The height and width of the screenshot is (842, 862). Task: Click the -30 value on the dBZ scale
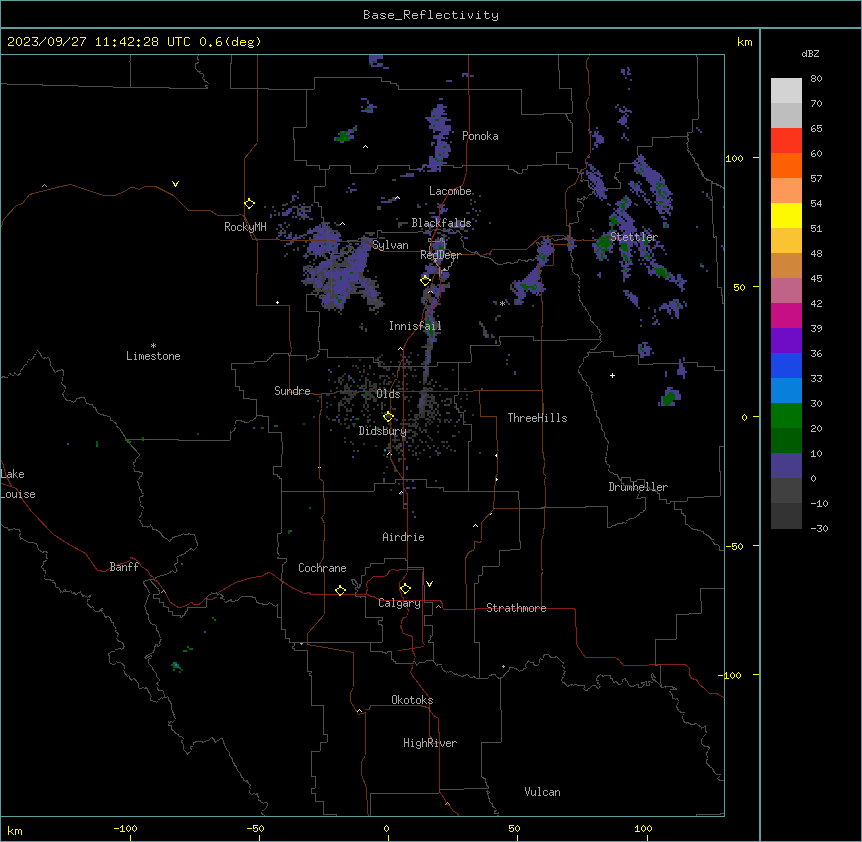pyautogui.click(x=819, y=529)
